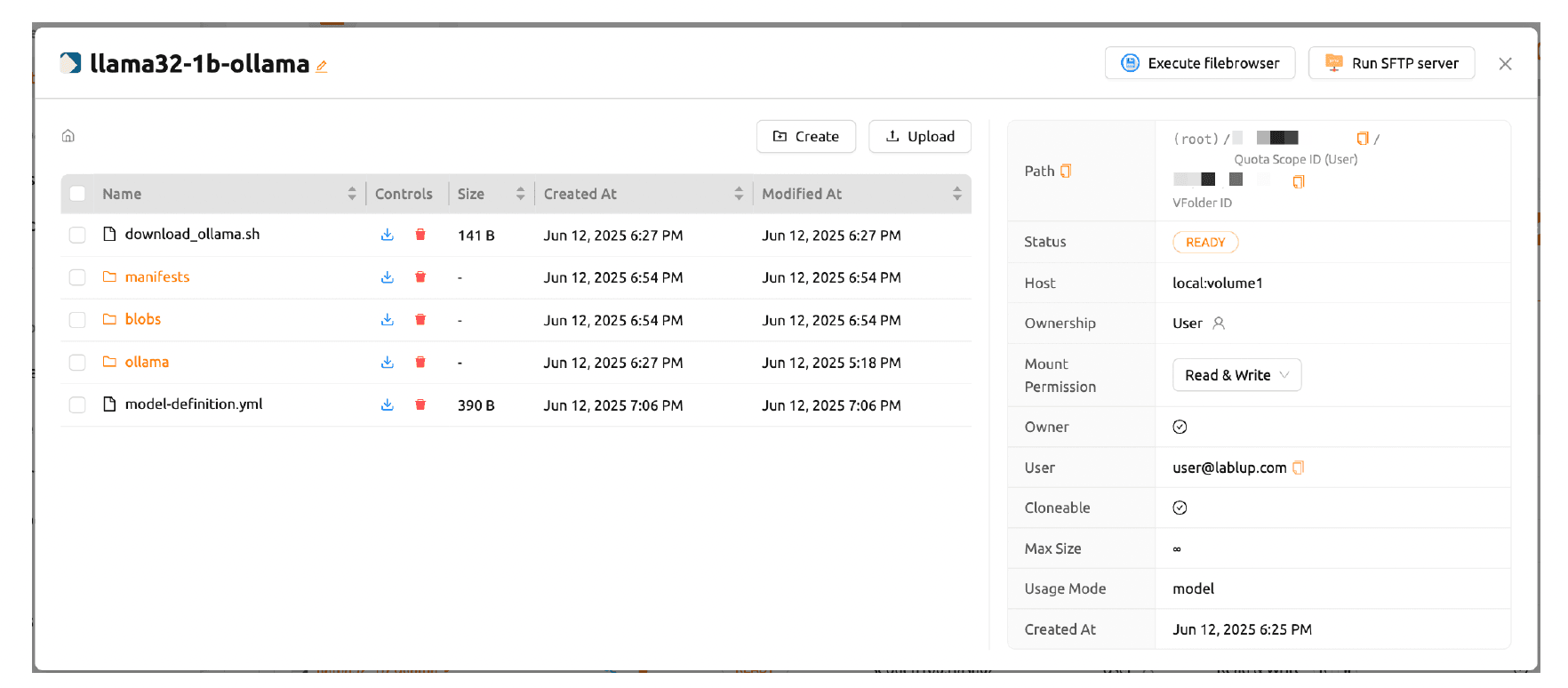This screenshot has height=688, width=1568.
Task: Close the folder explorer dialog
Action: pyautogui.click(x=1505, y=63)
